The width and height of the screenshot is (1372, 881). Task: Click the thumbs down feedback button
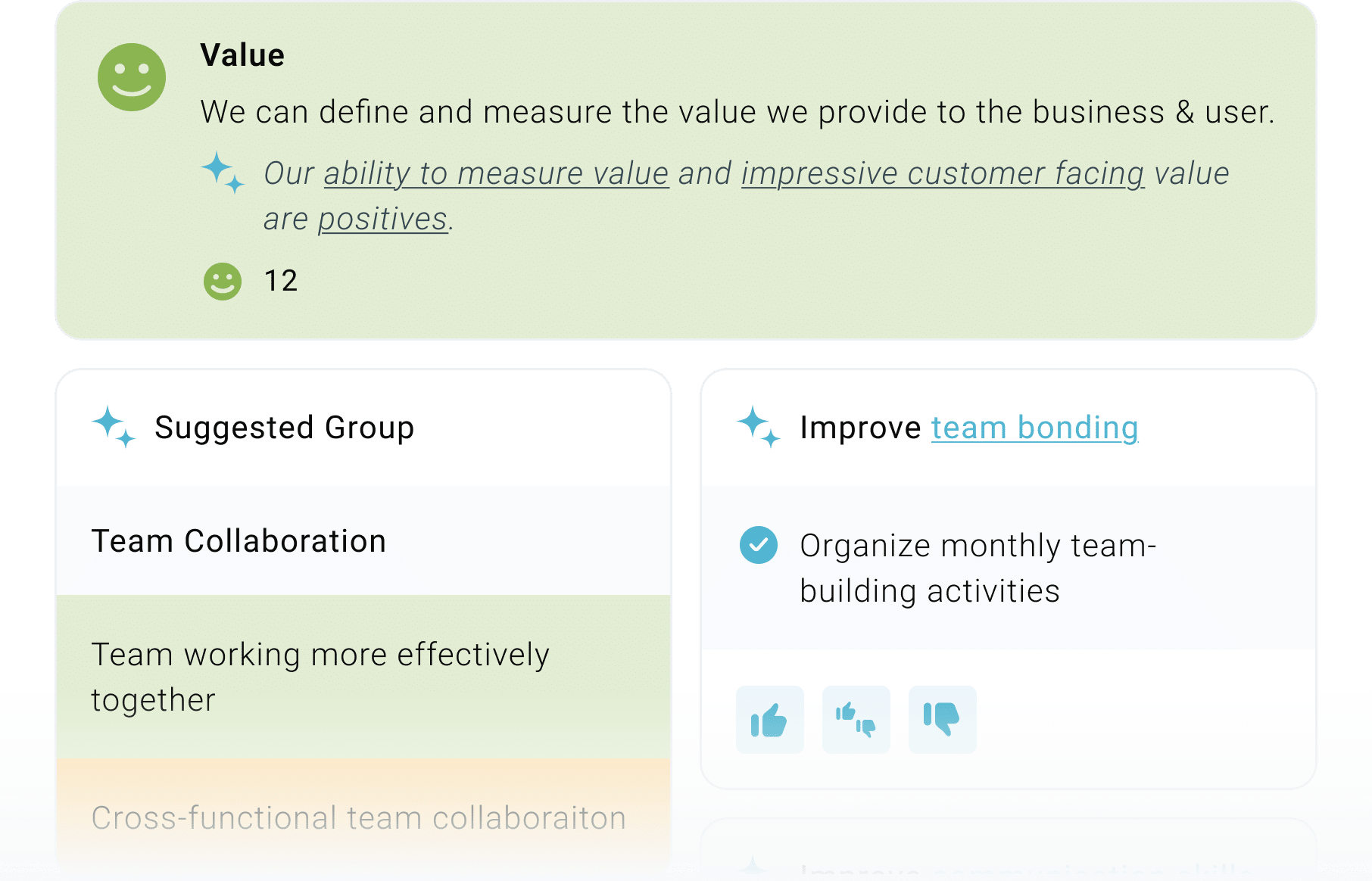[x=942, y=720]
